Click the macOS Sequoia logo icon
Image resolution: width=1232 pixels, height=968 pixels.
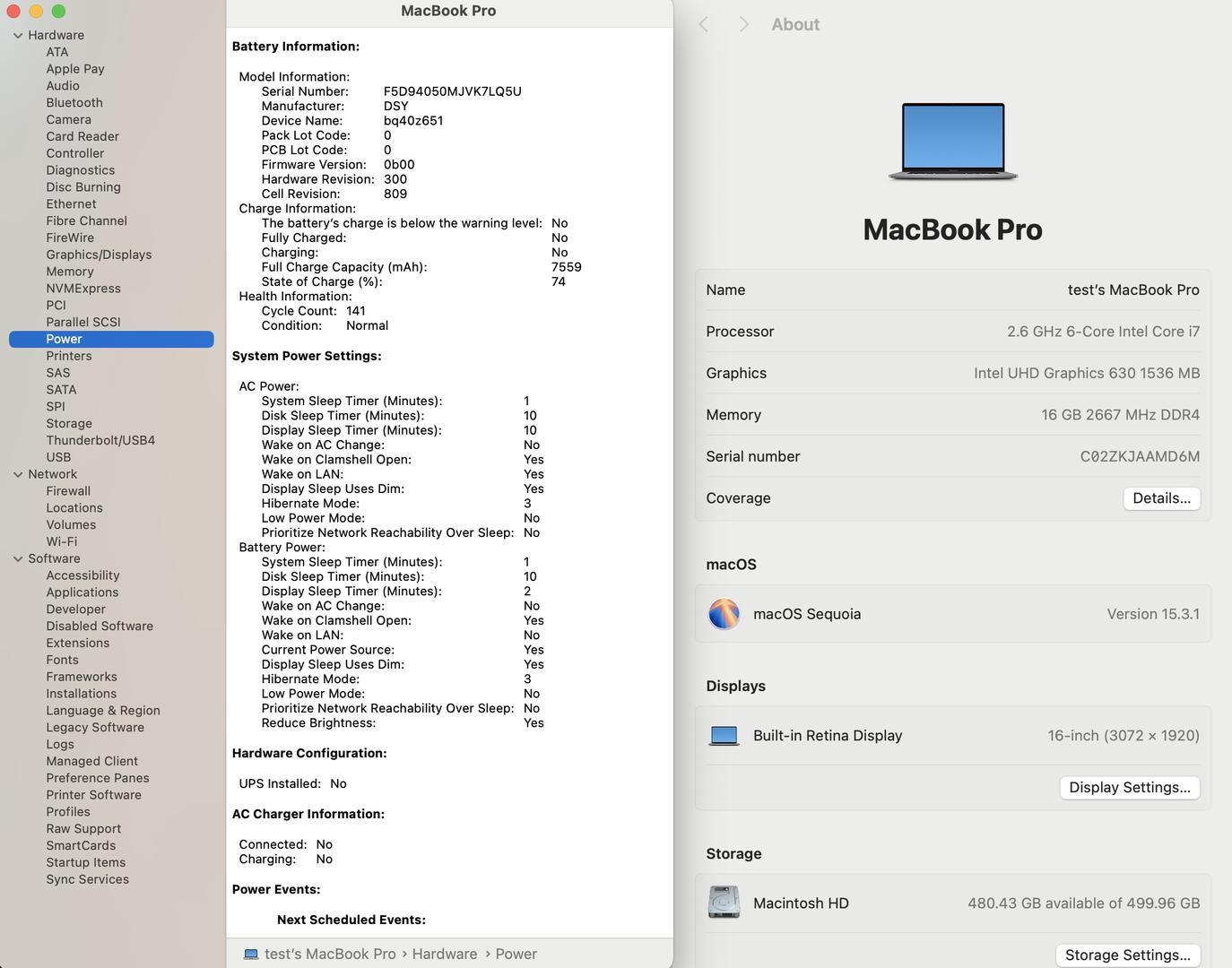point(724,614)
